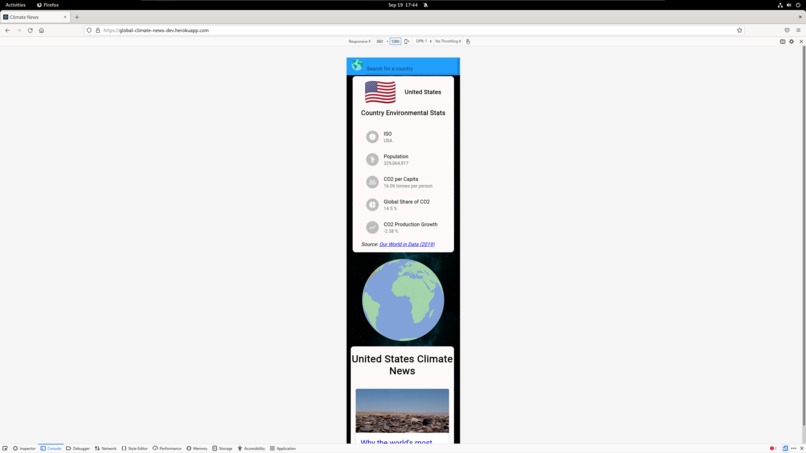Click the power tray icon
This screenshot has height=453, width=806.
click(798, 5)
